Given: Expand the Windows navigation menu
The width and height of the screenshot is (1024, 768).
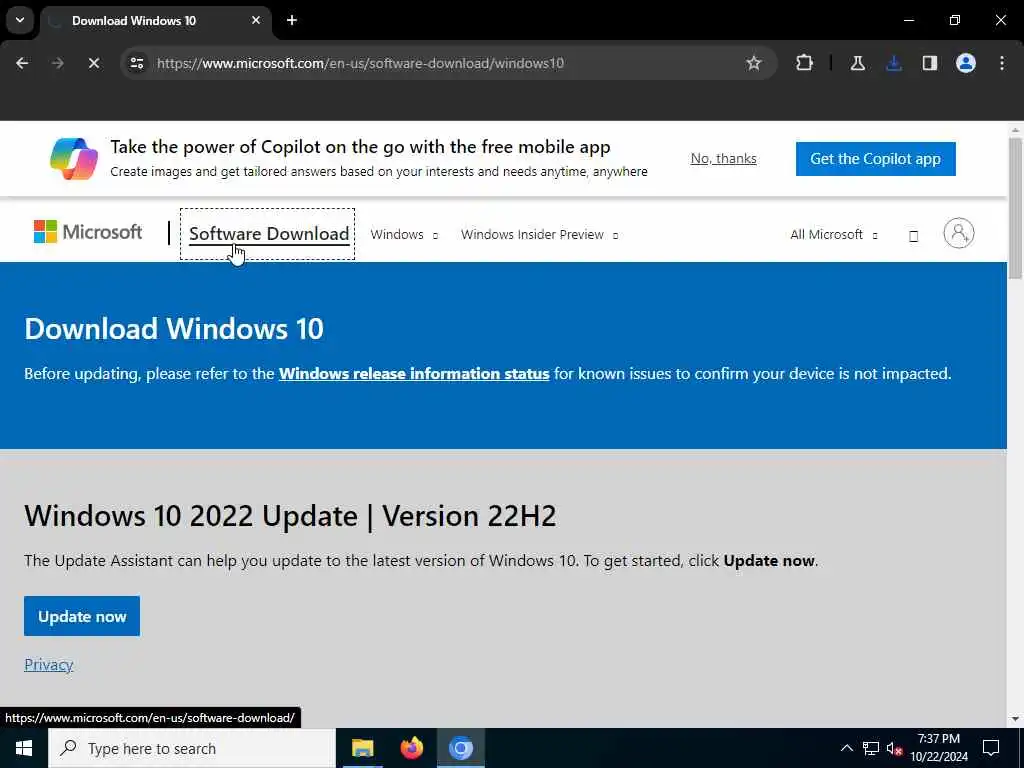Looking at the screenshot, I should (x=404, y=234).
